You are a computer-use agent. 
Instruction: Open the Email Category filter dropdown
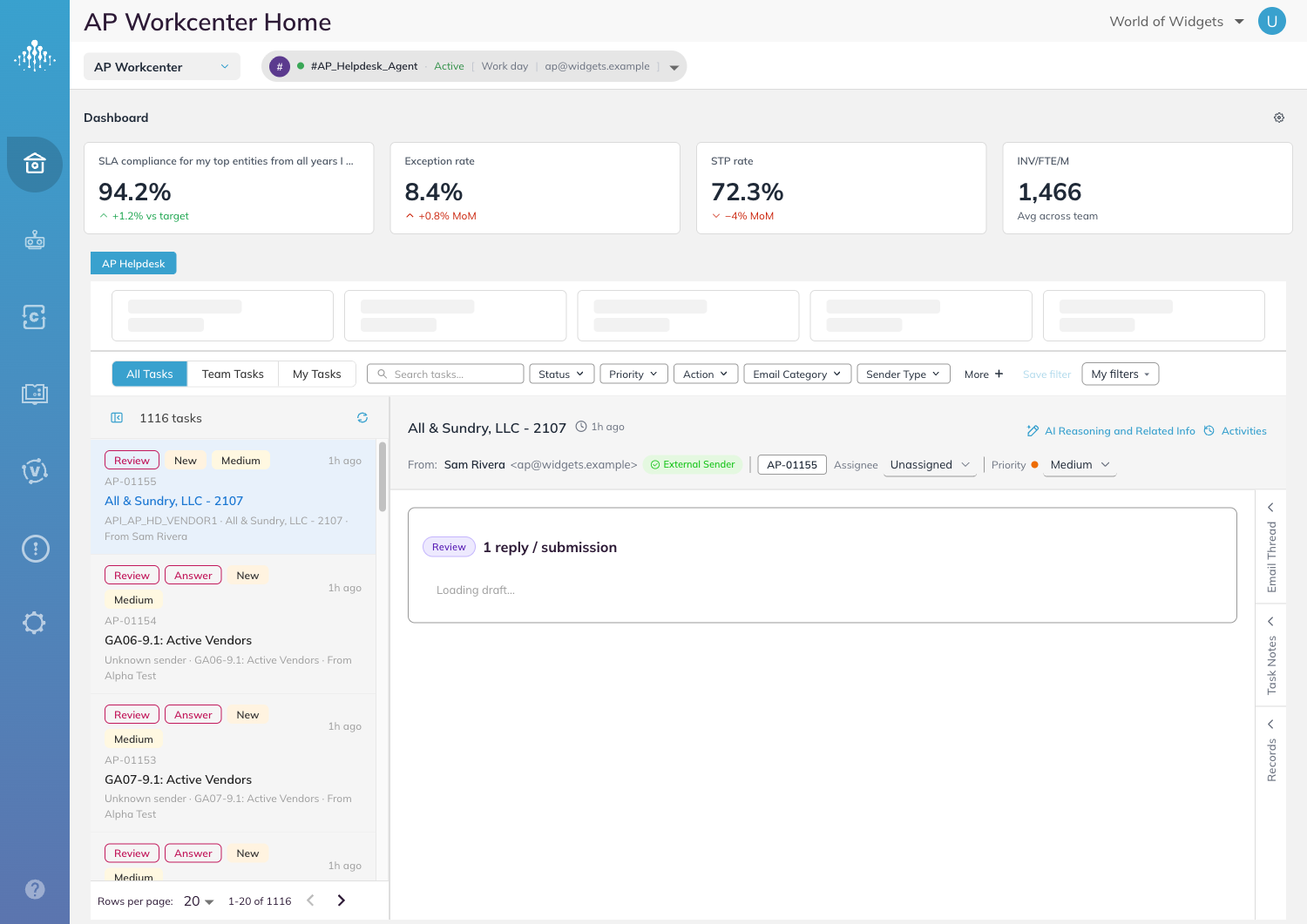[x=797, y=374]
